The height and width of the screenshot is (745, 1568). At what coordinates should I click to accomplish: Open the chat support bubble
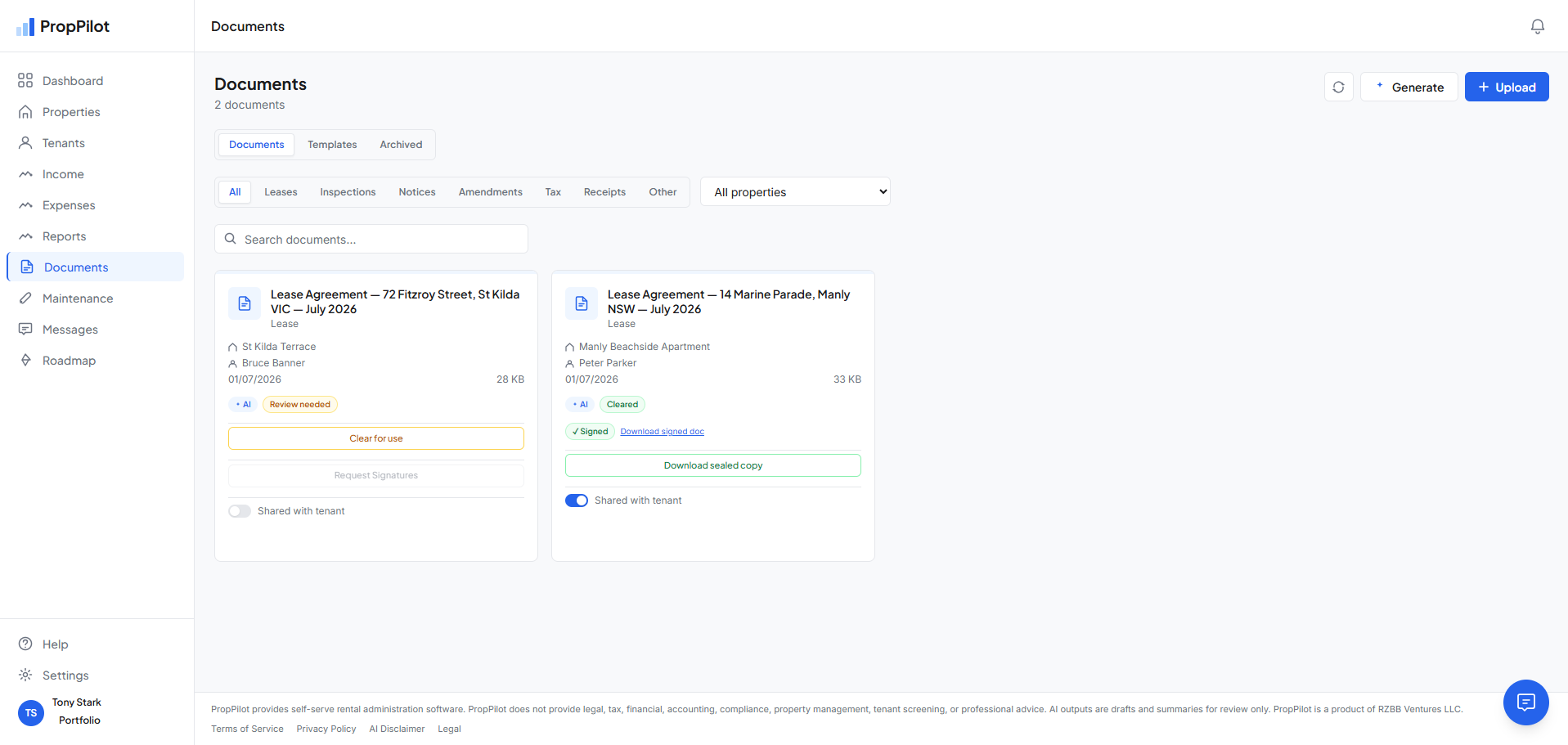coord(1525,702)
